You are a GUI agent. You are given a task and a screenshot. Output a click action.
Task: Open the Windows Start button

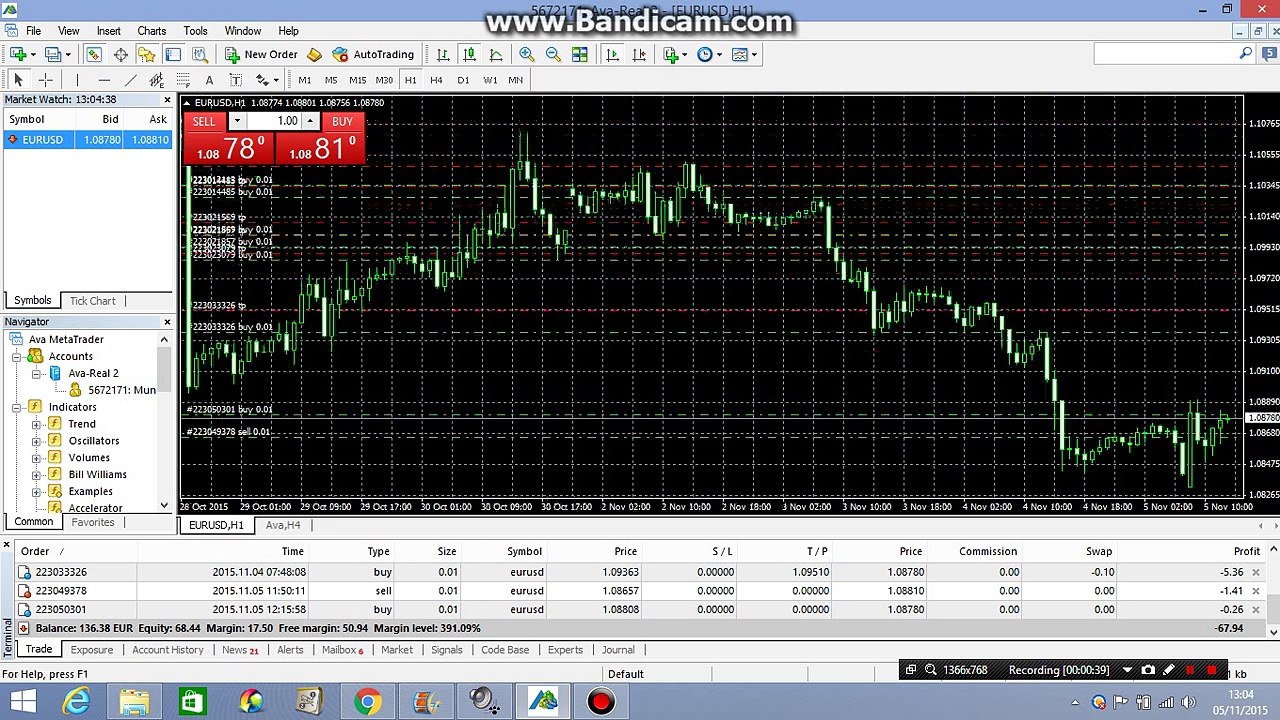coord(22,702)
